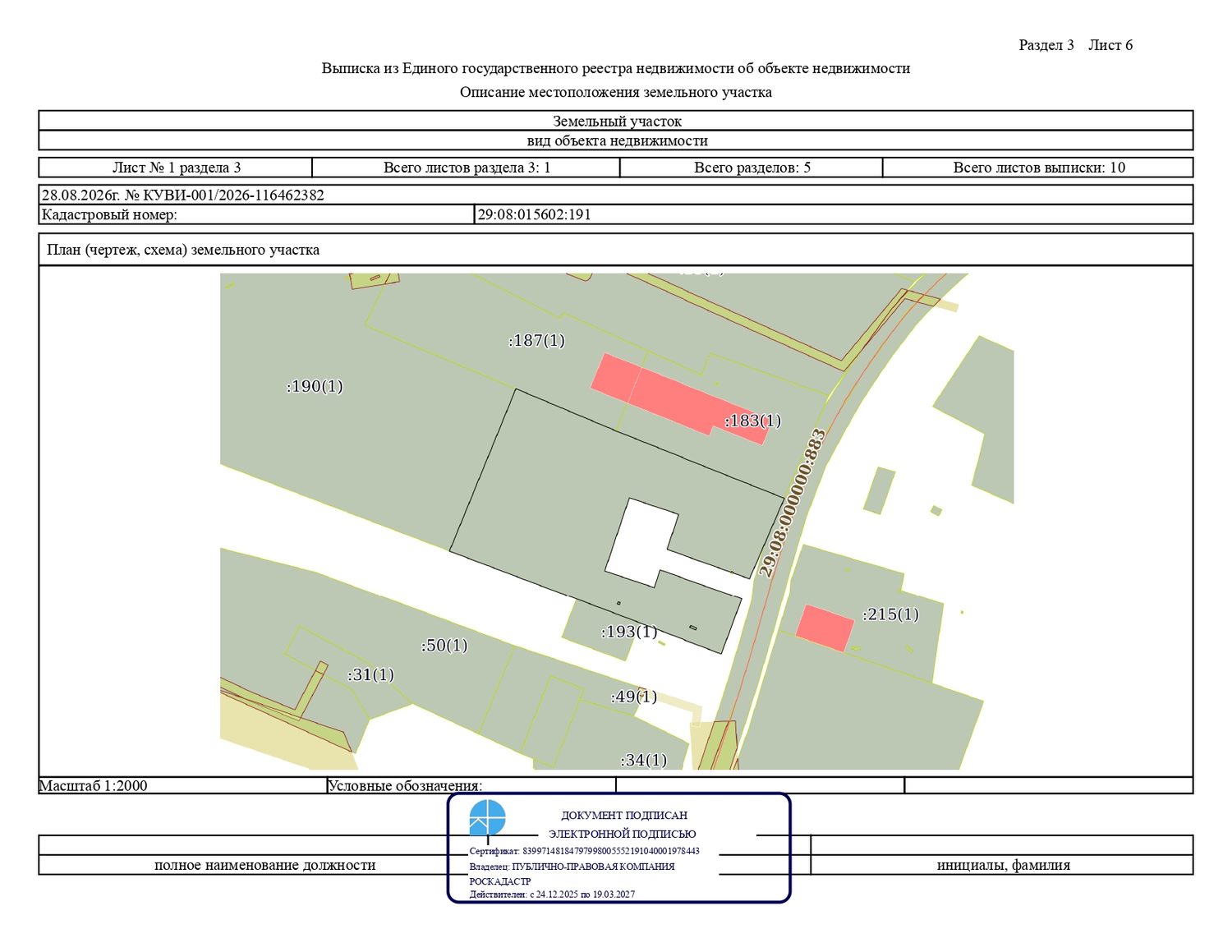Select the 'Действителен:' validity dates line
Screen dimensions: 1232x952
pos(553,895)
